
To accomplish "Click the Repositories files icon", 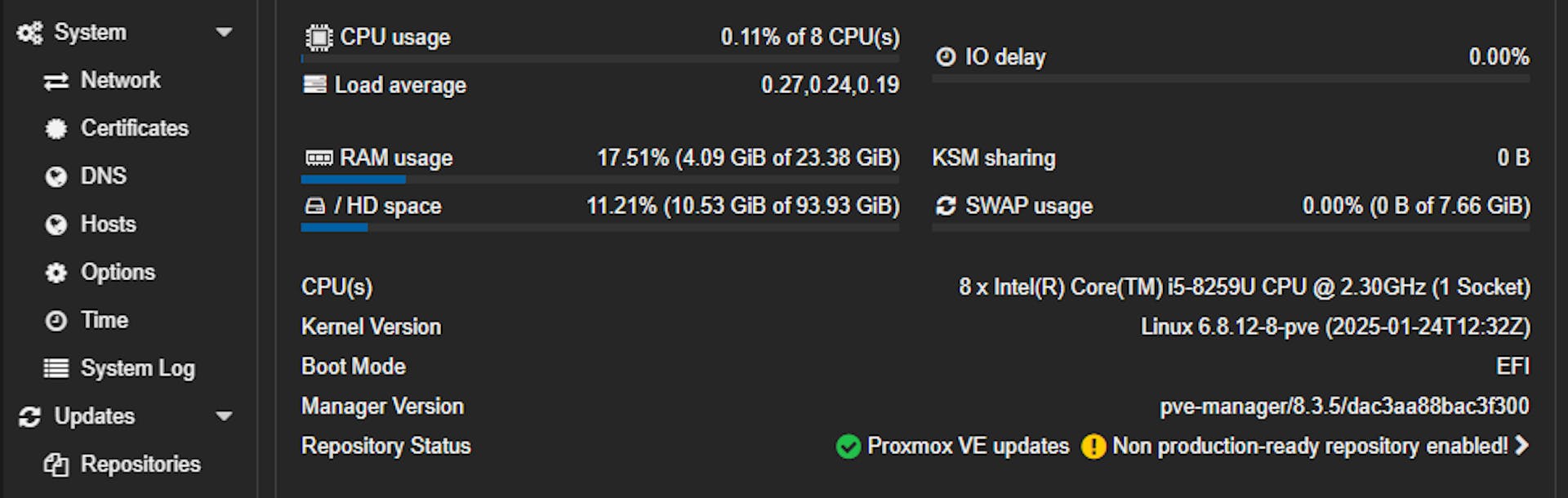I will pyautogui.click(x=56, y=465).
